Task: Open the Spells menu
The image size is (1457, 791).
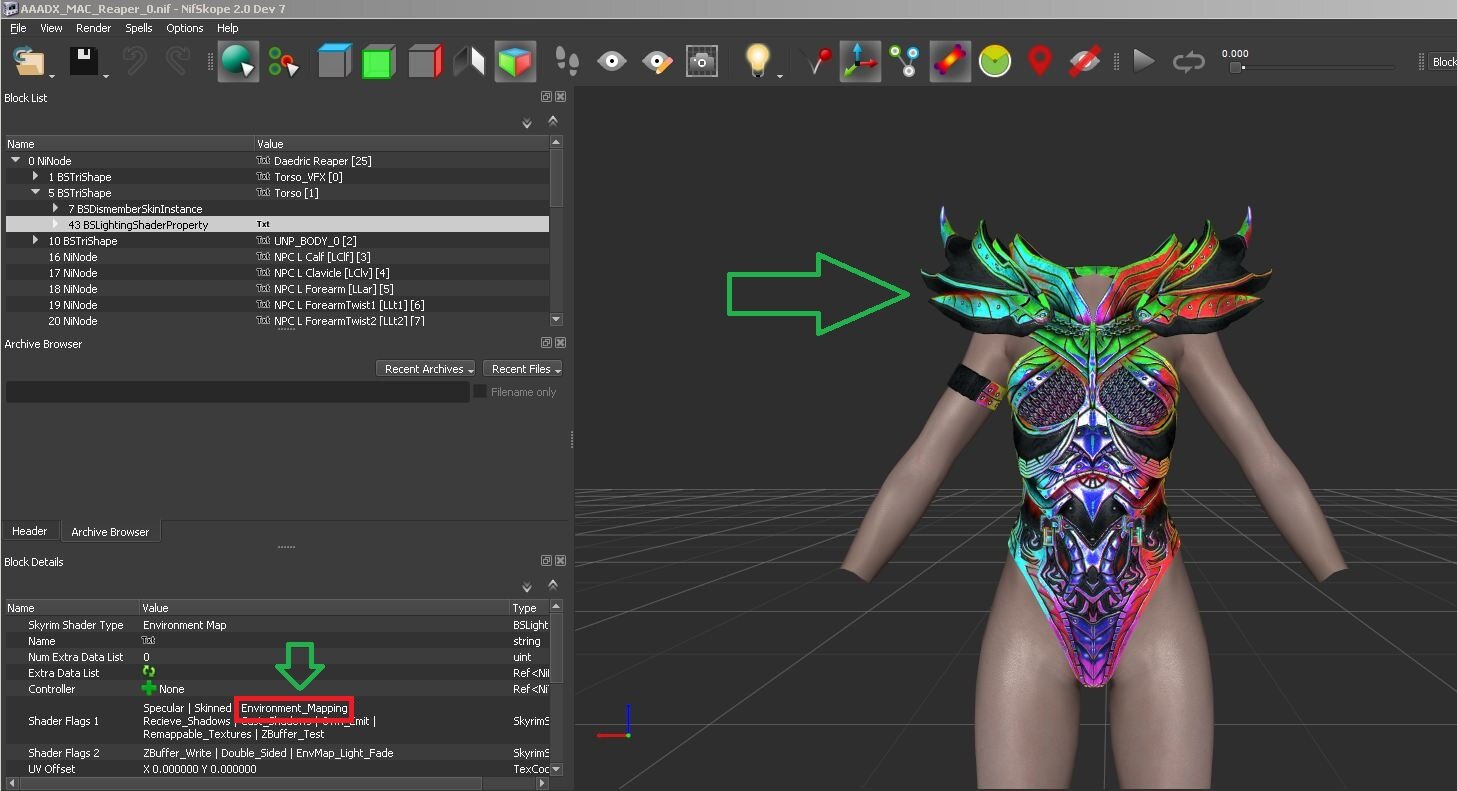Action: click(139, 28)
